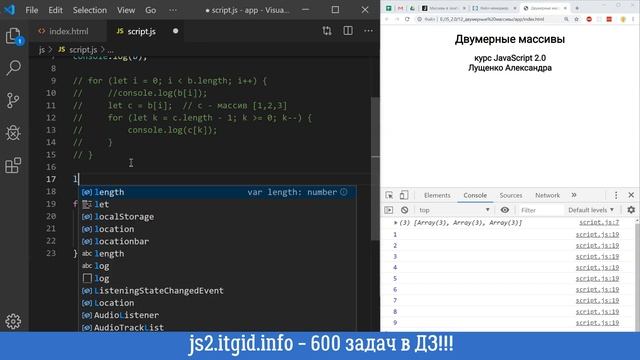Switch to the Elements DevTools tab

tap(437, 195)
